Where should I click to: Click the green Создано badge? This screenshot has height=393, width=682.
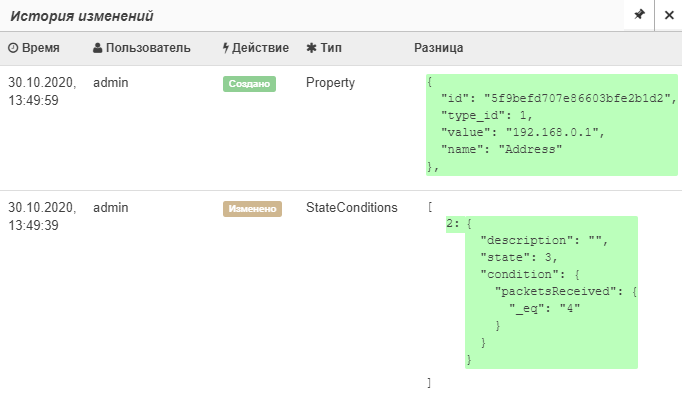[x=249, y=84]
